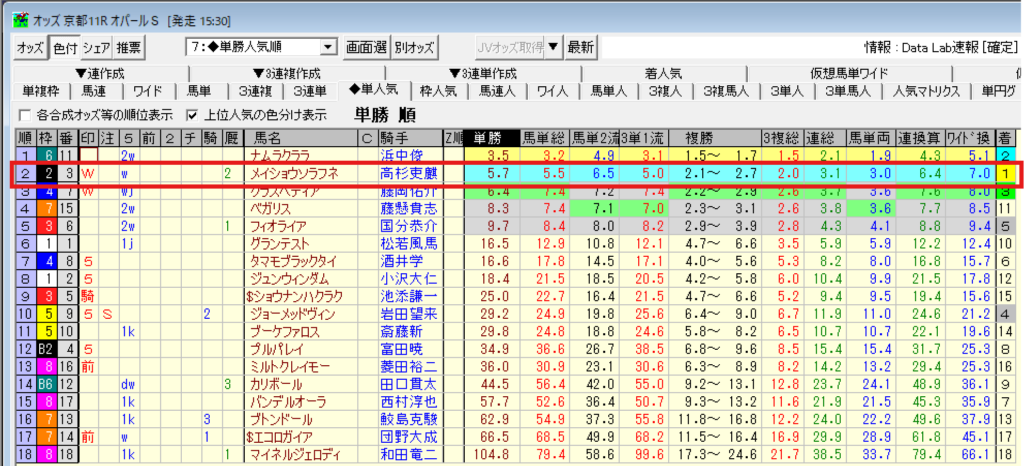The width and height of the screenshot is (1024, 466).
Task: Toggle the 色付 button in toolbar
Action: [64, 47]
